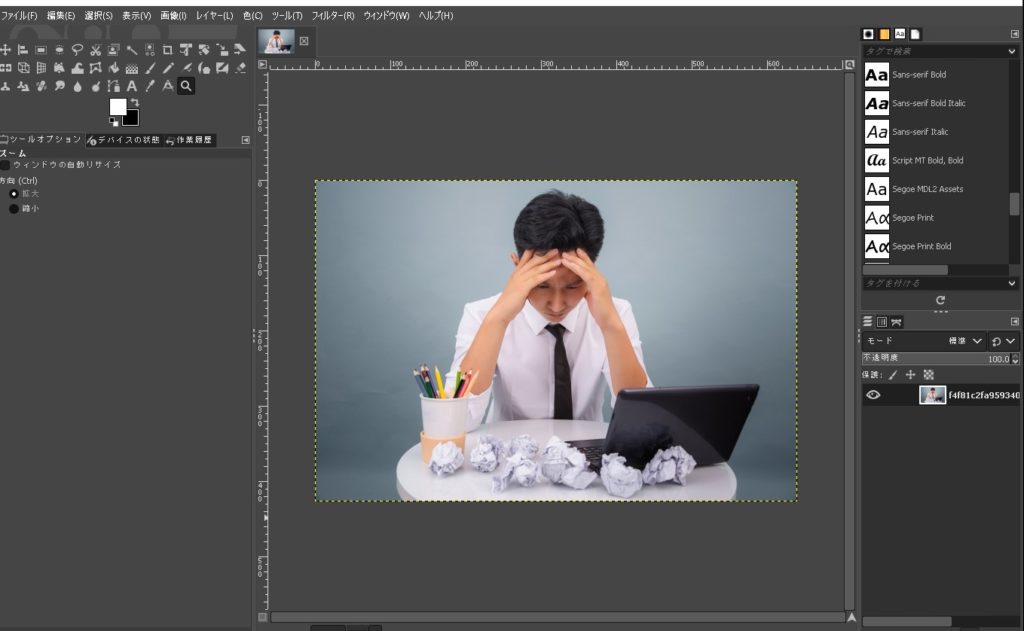
Task: Select the 縮小 zoom direction radio button
Action: [x=14, y=208]
